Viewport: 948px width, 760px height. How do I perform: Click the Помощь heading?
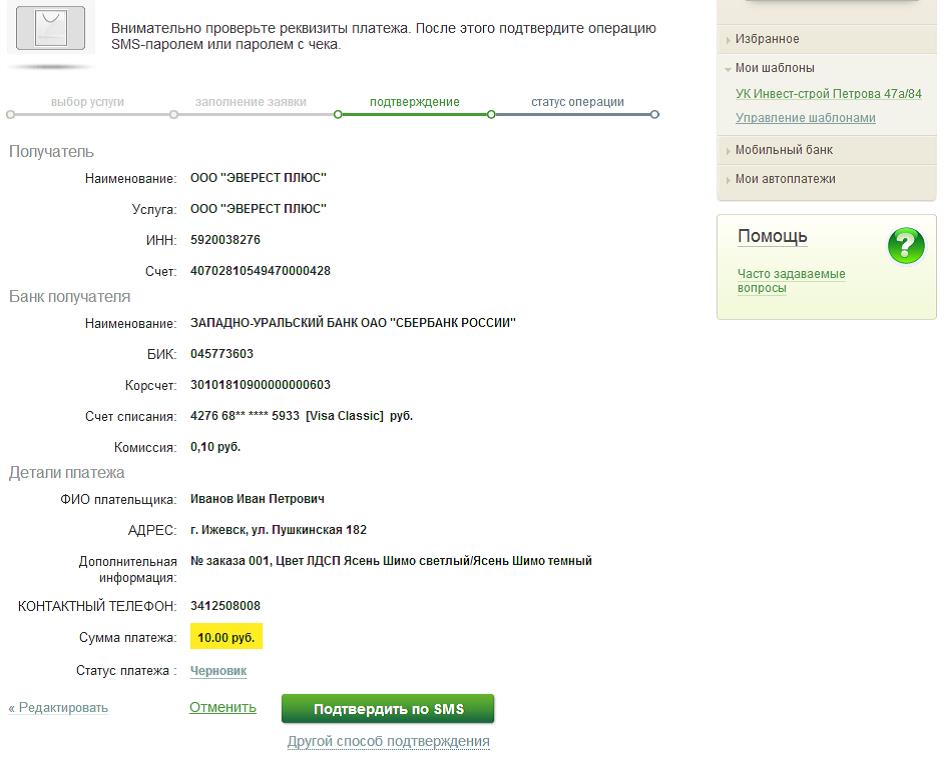pos(772,236)
